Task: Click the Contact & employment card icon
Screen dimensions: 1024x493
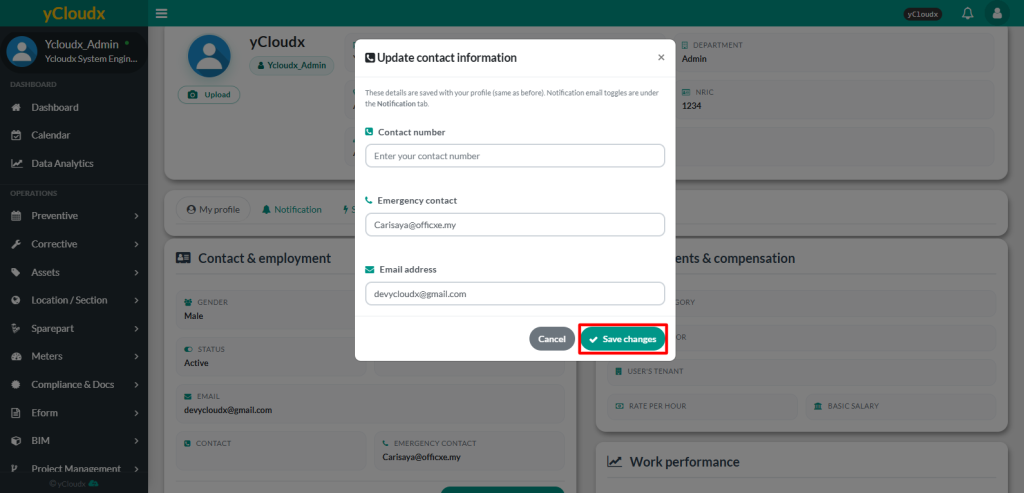Action: point(184,258)
